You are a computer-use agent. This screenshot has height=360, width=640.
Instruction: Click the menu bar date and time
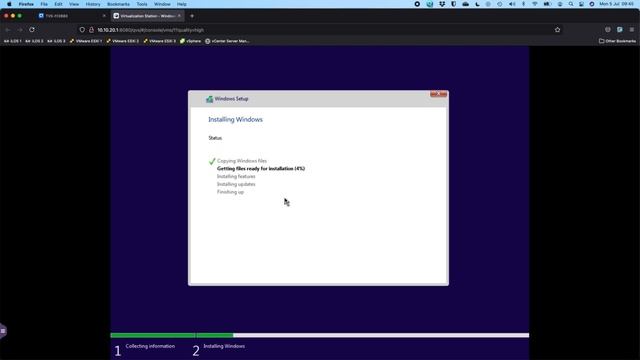[616, 4]
